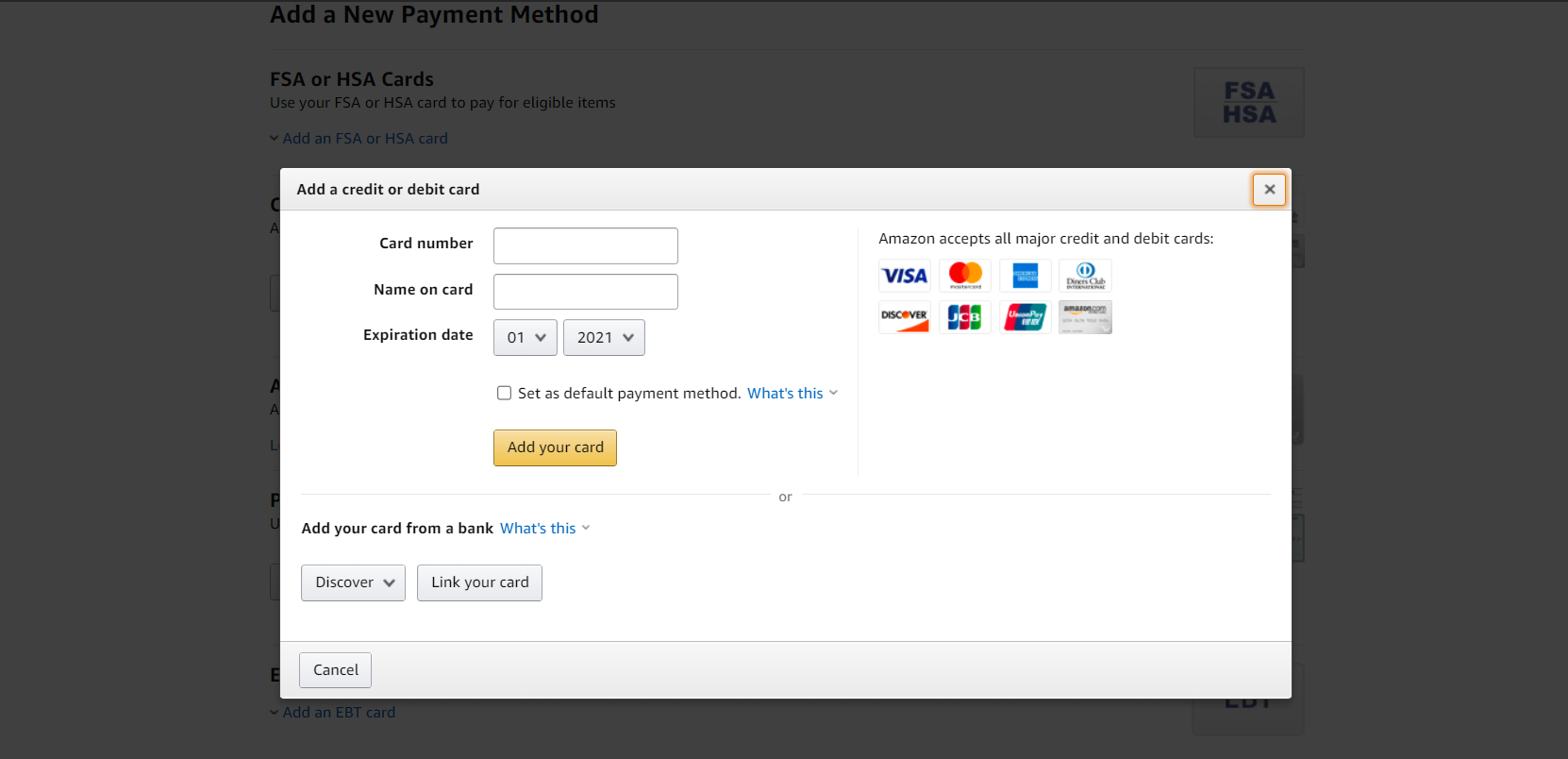Cancel adding a credit card

tap(335, 669)
